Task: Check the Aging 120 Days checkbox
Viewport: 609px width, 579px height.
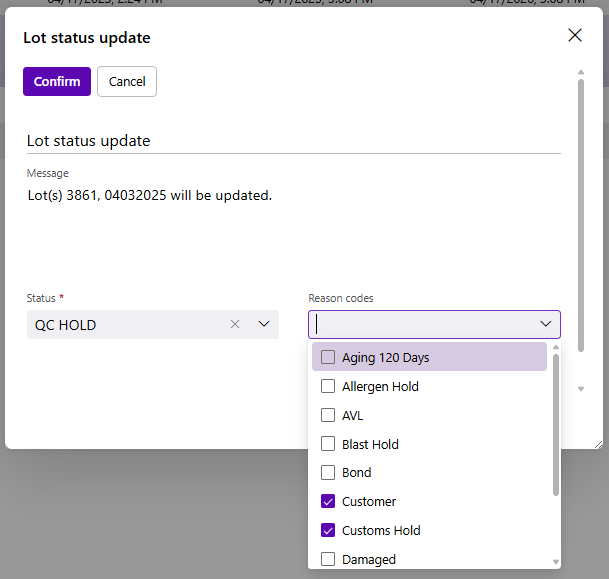Action: tap(328, 357)
